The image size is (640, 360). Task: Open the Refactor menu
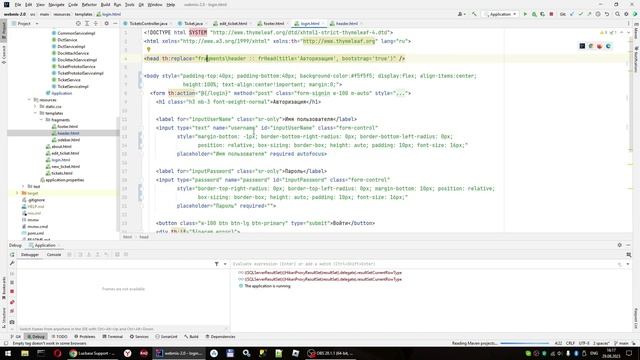[x=89, y=5]
